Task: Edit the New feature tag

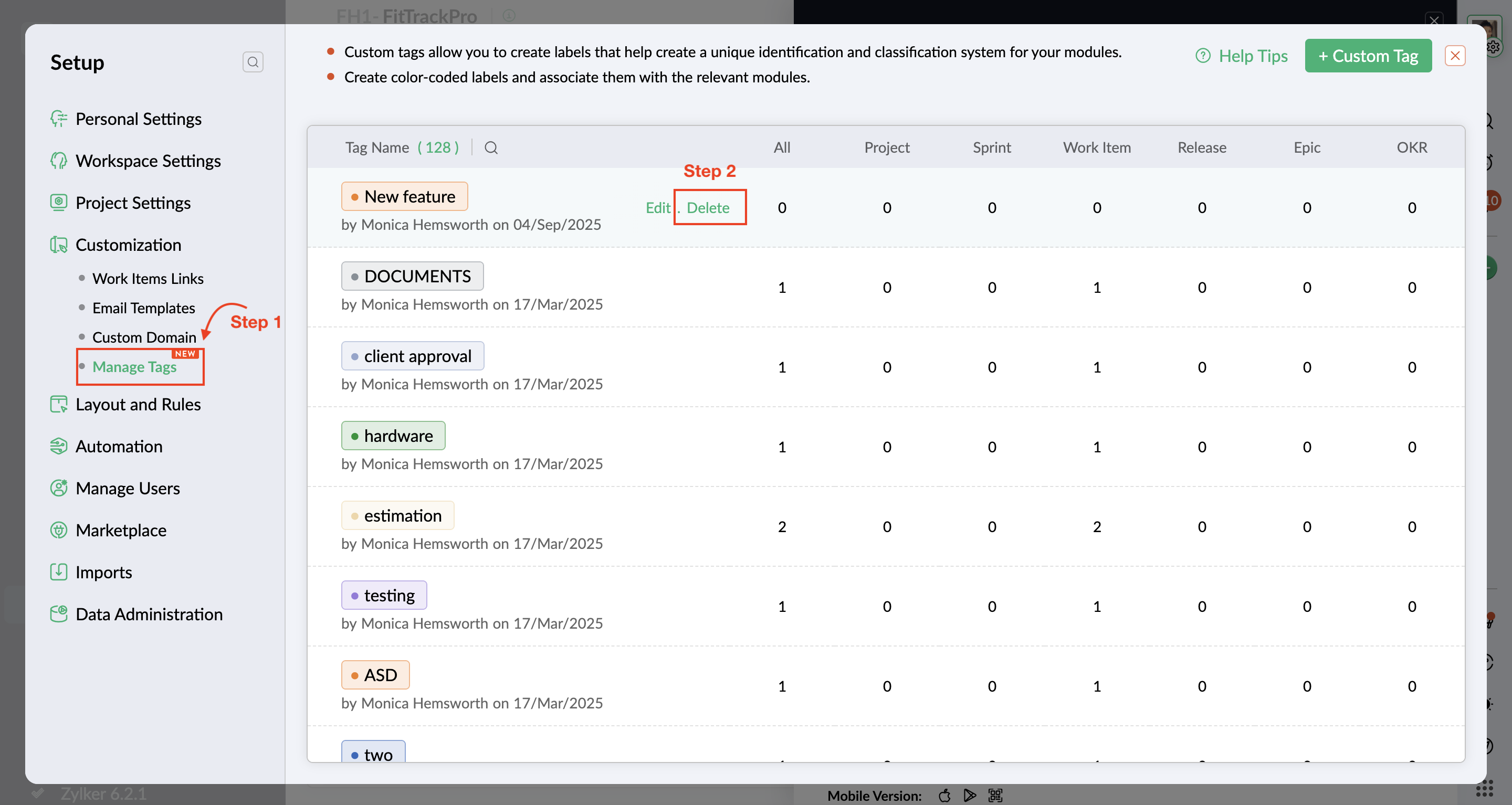Action: [657, 208]
